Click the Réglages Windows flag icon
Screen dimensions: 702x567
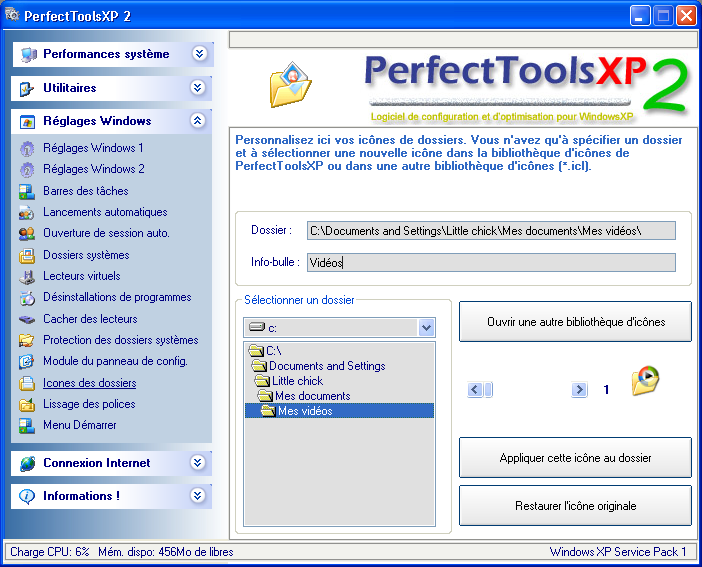click(27, 121)
